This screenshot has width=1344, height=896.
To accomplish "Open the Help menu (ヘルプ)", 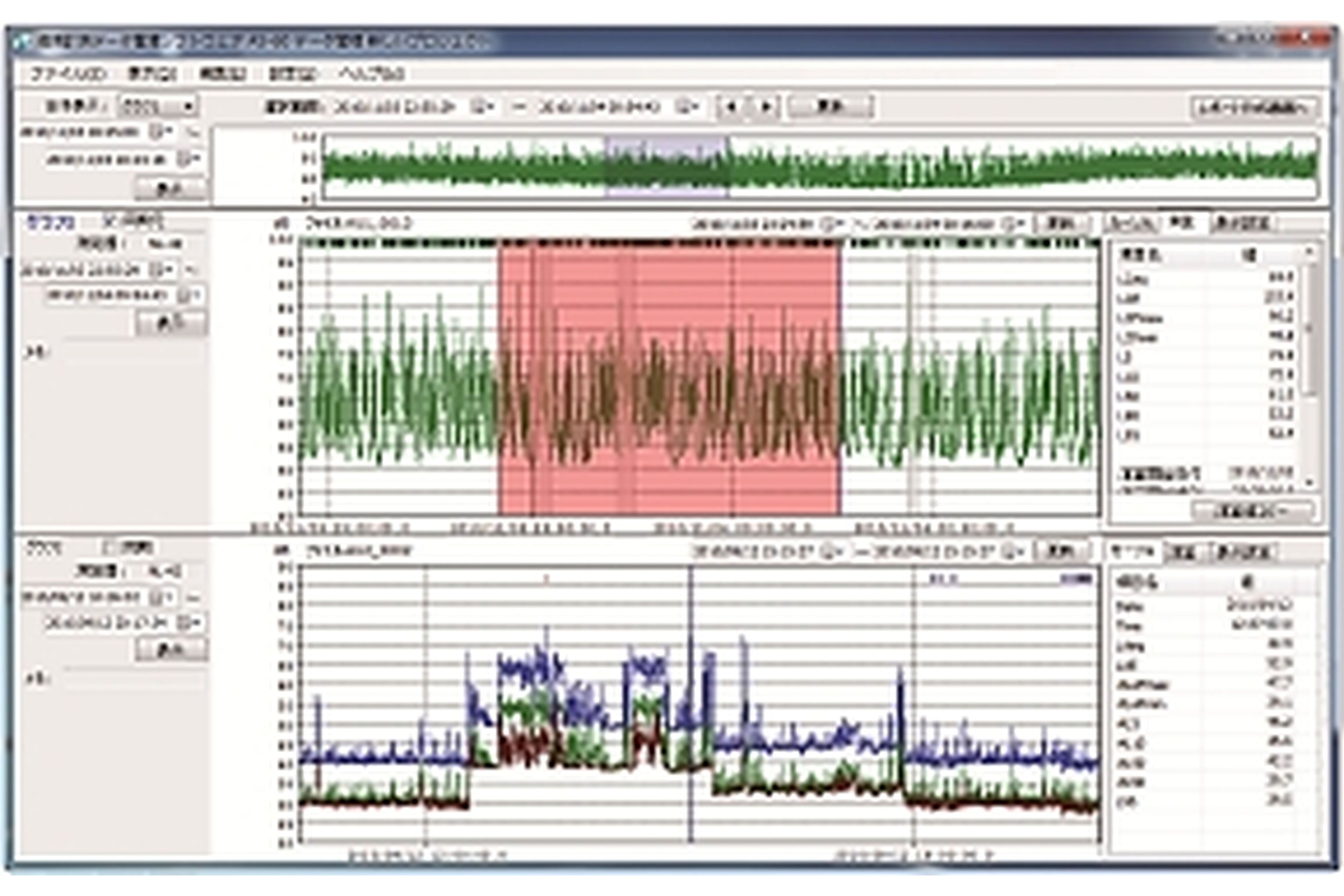I will click(372, 74).
